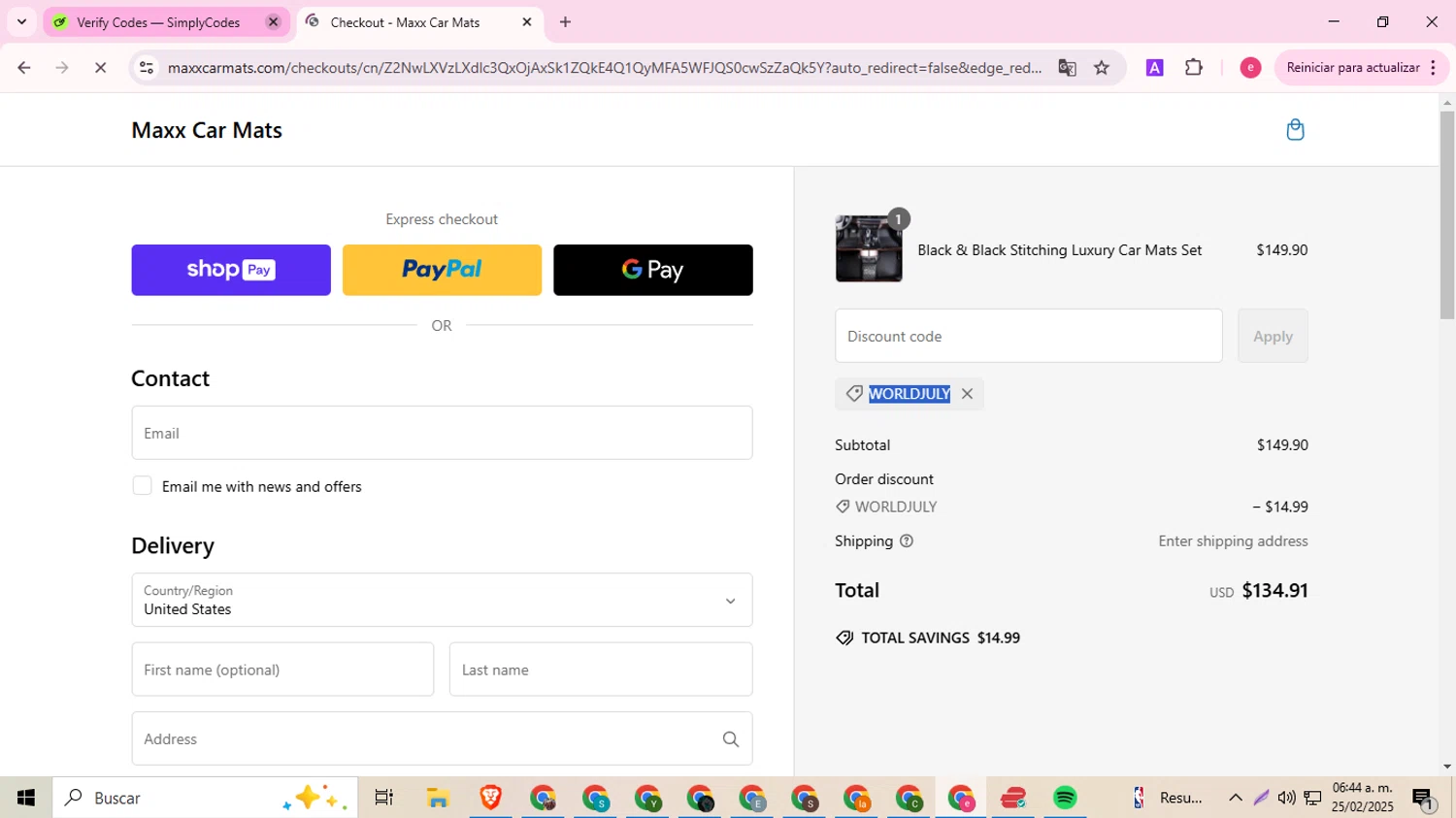
Task: Pay with PayPal express button
Action: (442, 270)
